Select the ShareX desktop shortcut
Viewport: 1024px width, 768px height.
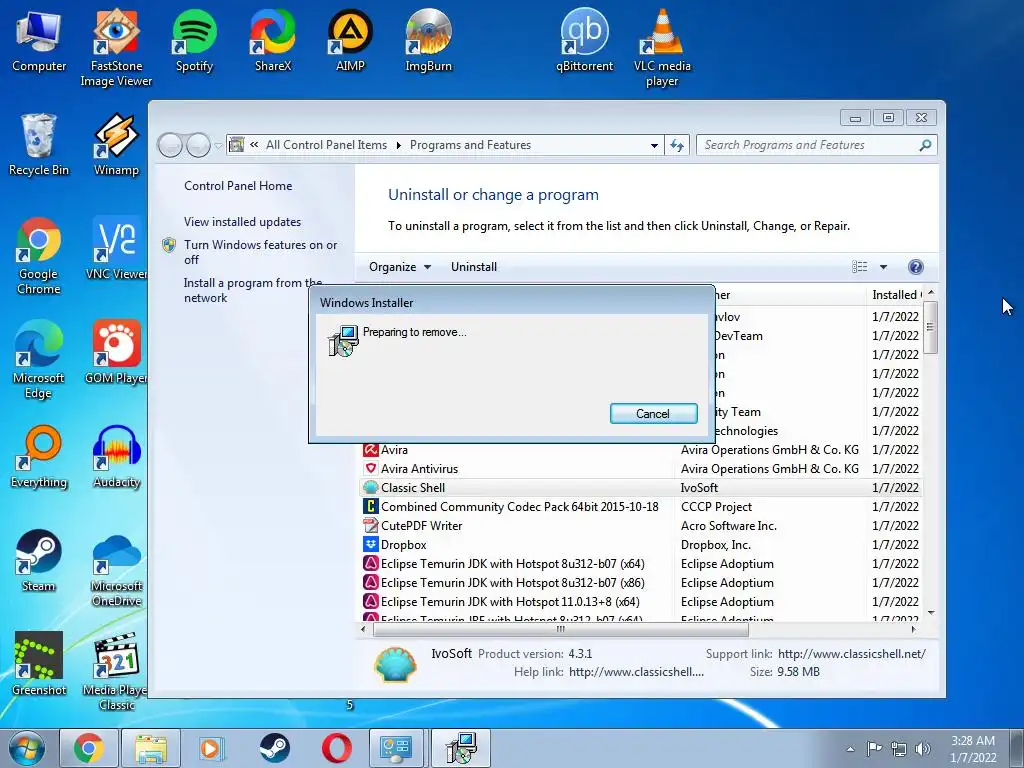pyautogui.click(x=272, y=40)
